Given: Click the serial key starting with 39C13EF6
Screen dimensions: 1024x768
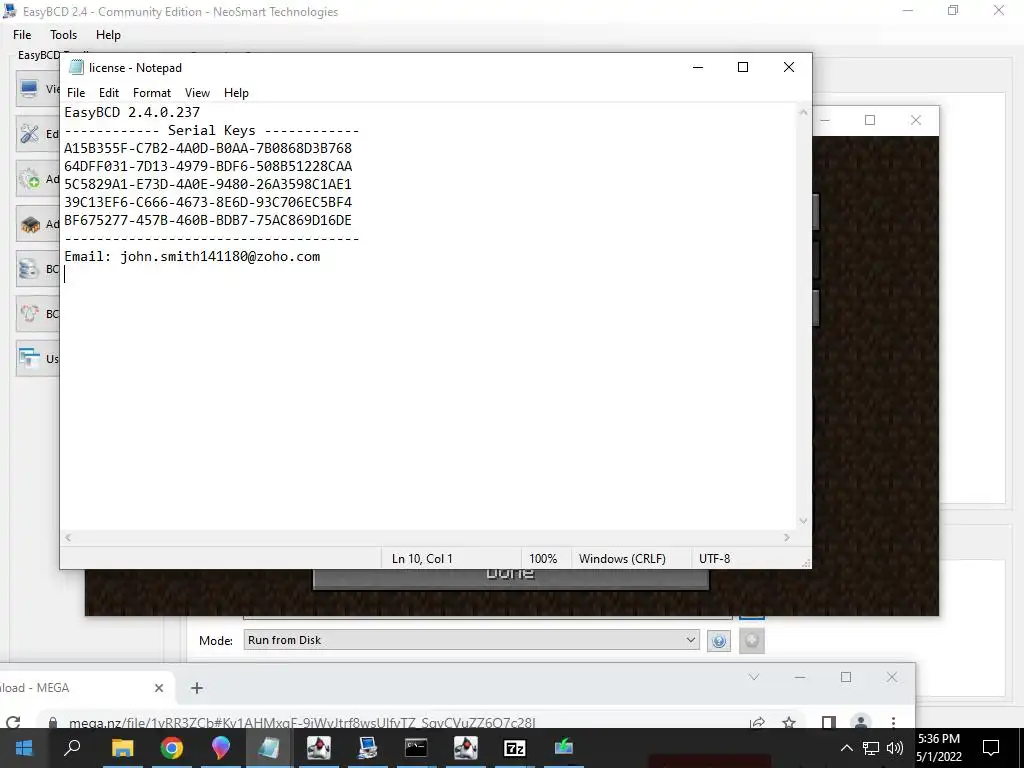Looking at the screenshot, I should point(208,202).
